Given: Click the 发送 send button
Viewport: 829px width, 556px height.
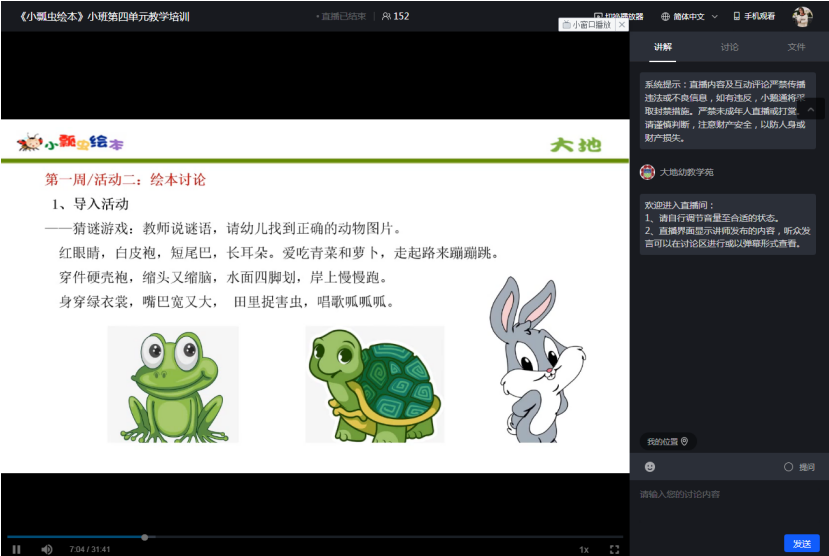Looking at the screenshot, I should (x=802, y=543).
